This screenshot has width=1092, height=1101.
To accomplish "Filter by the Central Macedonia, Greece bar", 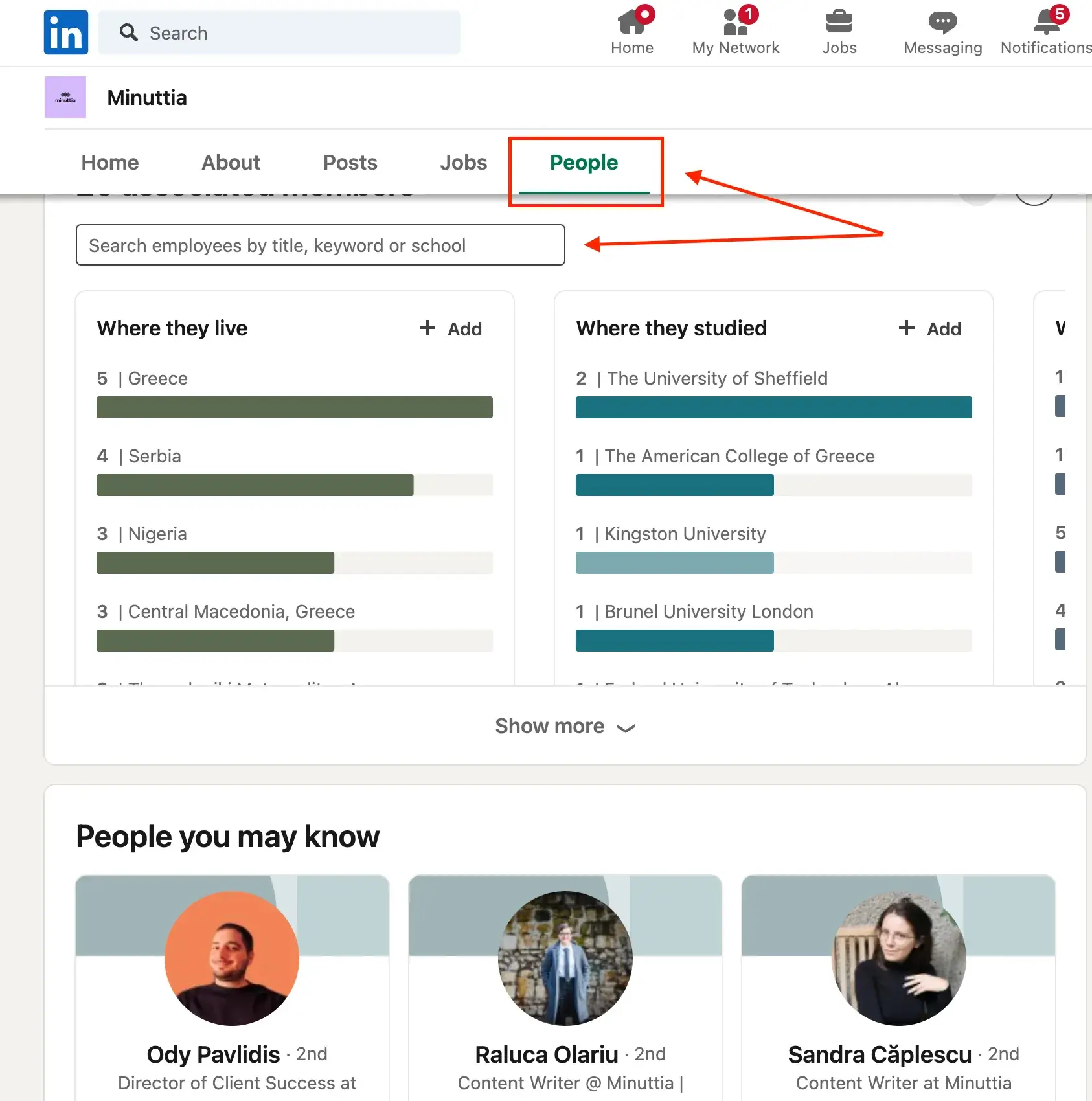I will 295,641.
